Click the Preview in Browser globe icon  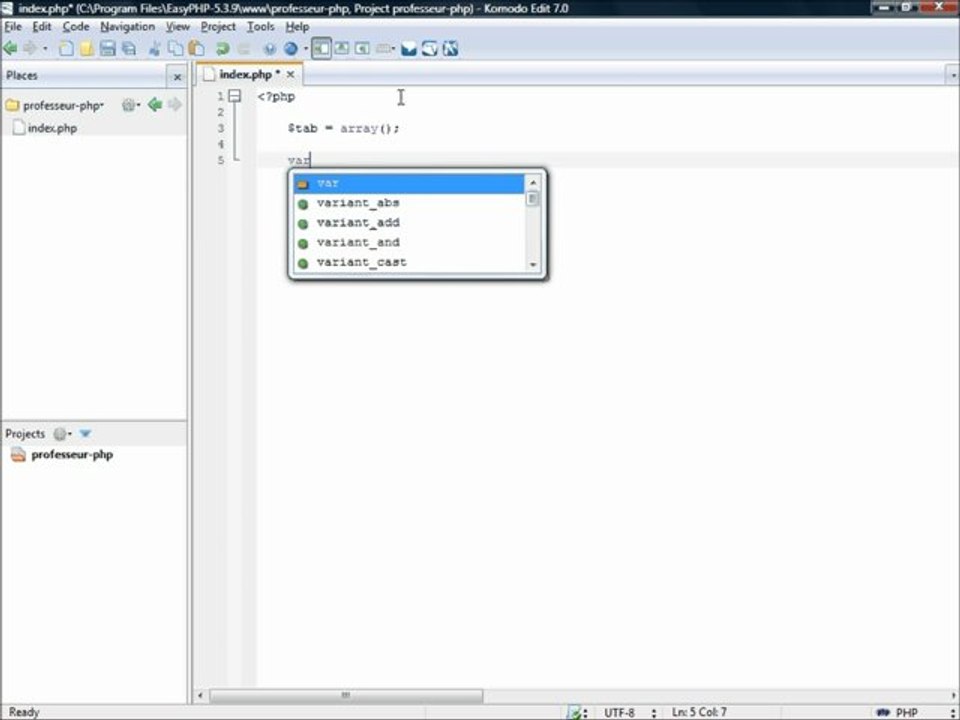tap(269, 48)
